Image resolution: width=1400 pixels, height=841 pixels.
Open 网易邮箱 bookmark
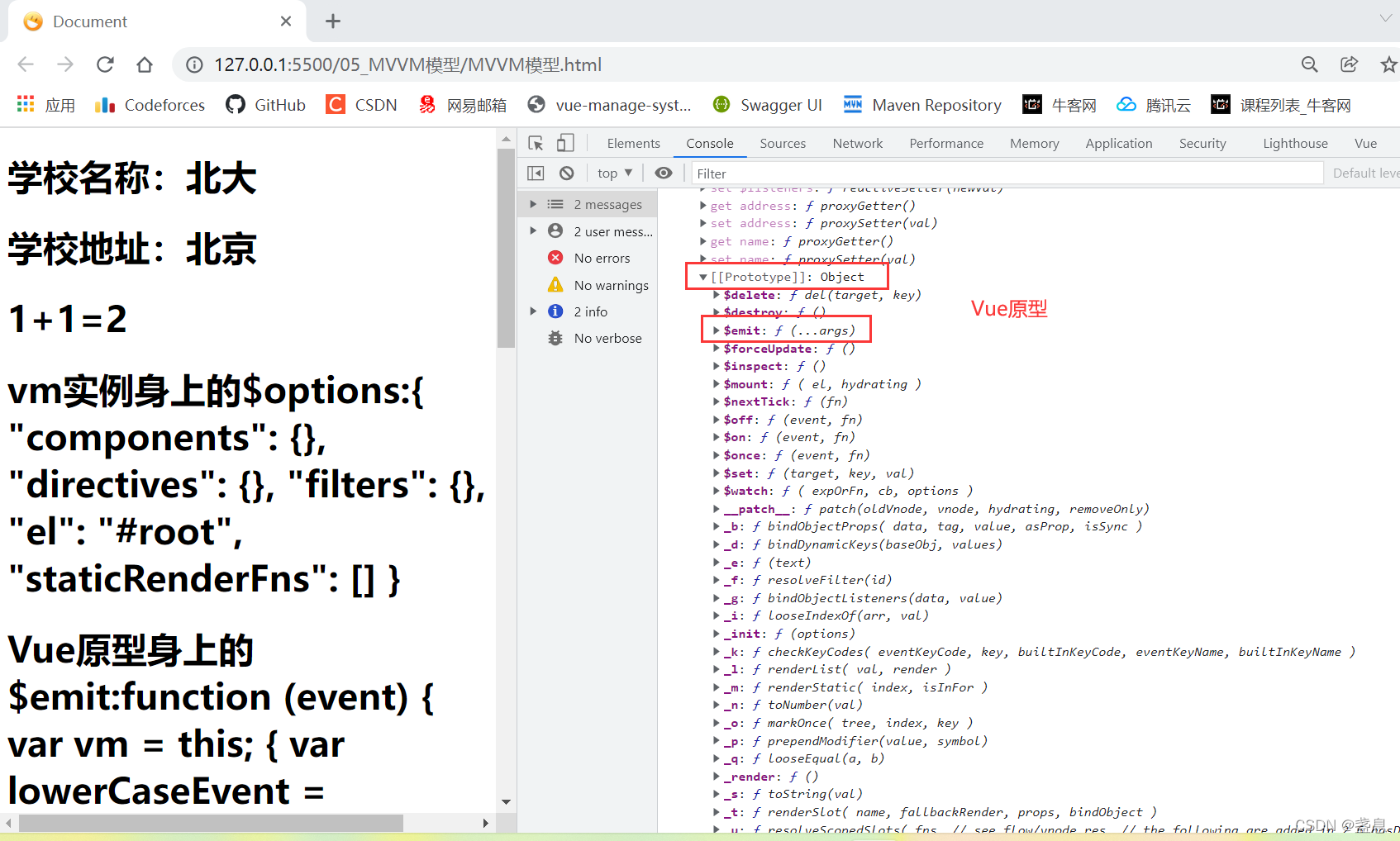pyautogui.click(x=462, y=105)
